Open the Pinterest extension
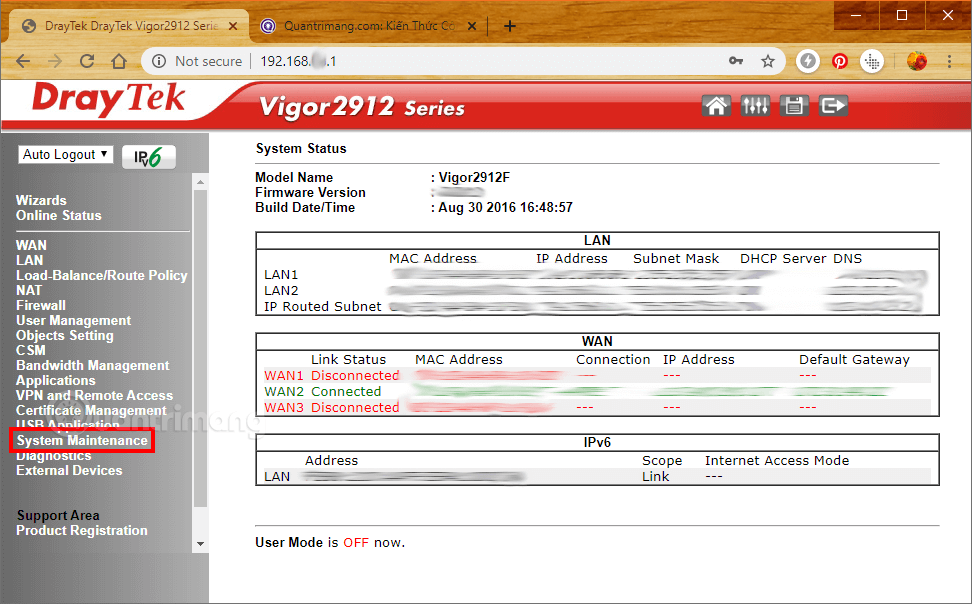 point(840,61)
